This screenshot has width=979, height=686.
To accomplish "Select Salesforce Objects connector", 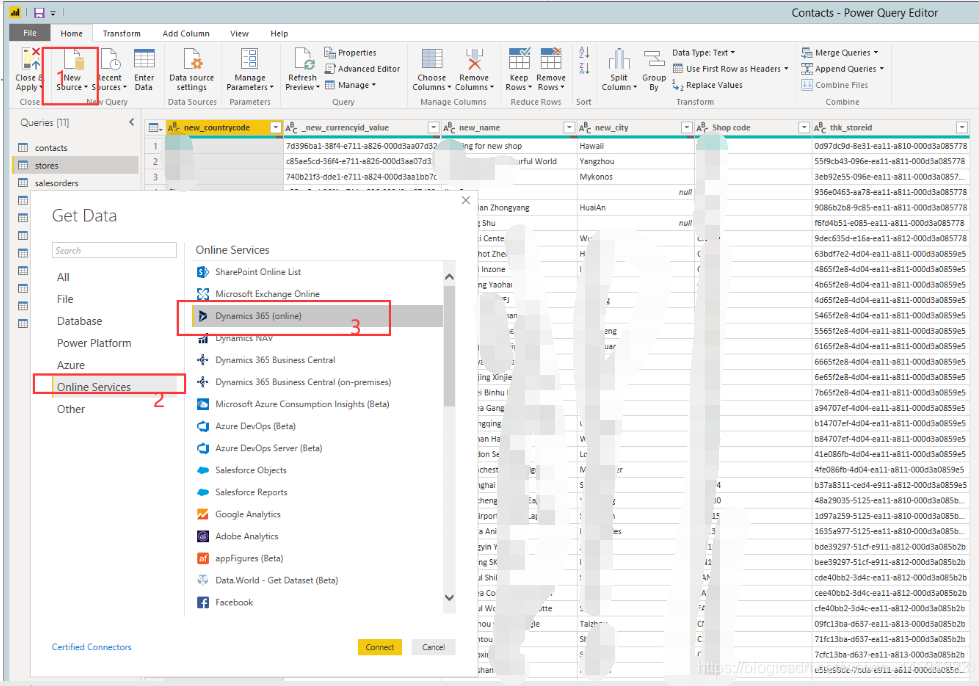I will 317,470.
